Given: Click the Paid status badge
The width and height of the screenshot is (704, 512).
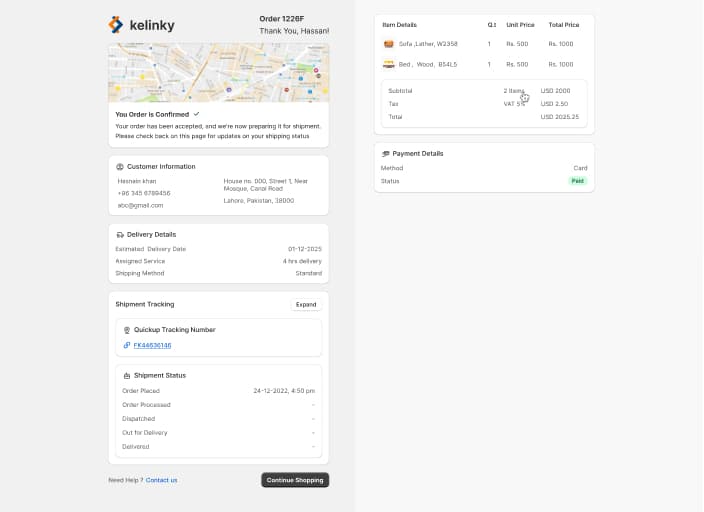Looking at the screenshot, I should coord(577,181).
